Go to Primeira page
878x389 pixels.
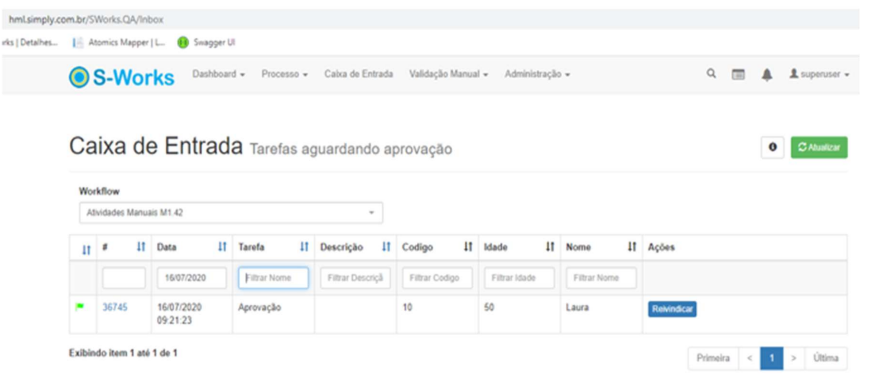click(713, 358)
